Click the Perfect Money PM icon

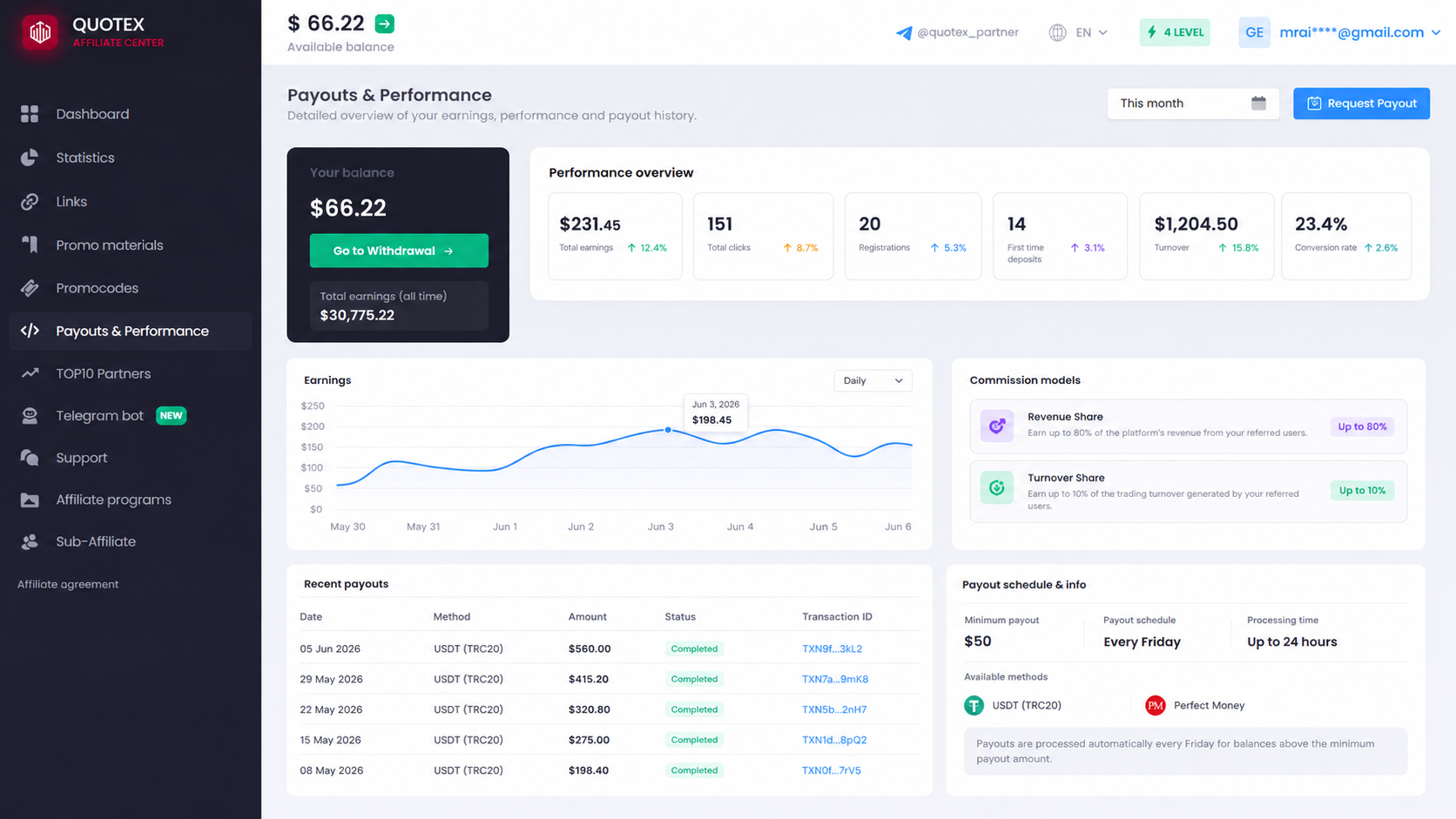pyautogui.click(x=1155, y=705)
